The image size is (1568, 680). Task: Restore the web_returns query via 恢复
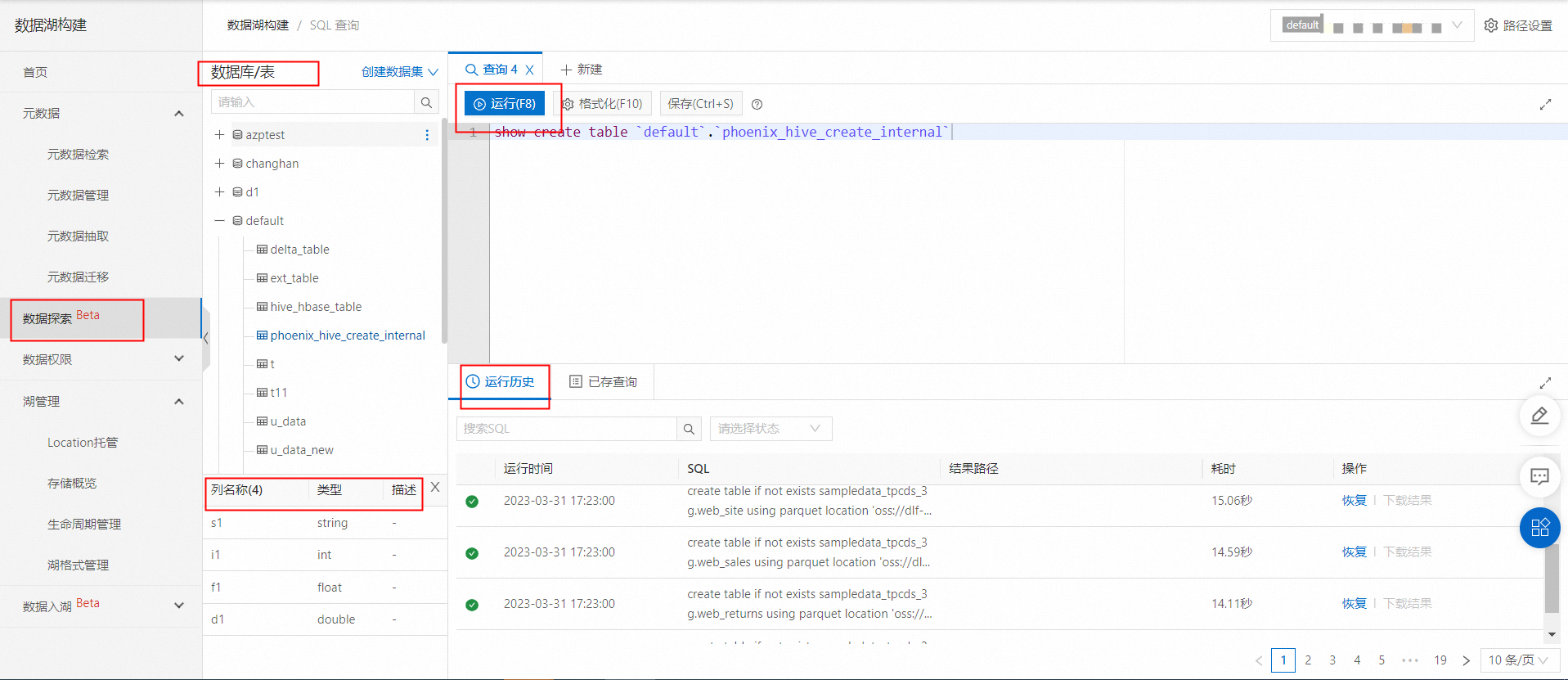point(1354,604)
